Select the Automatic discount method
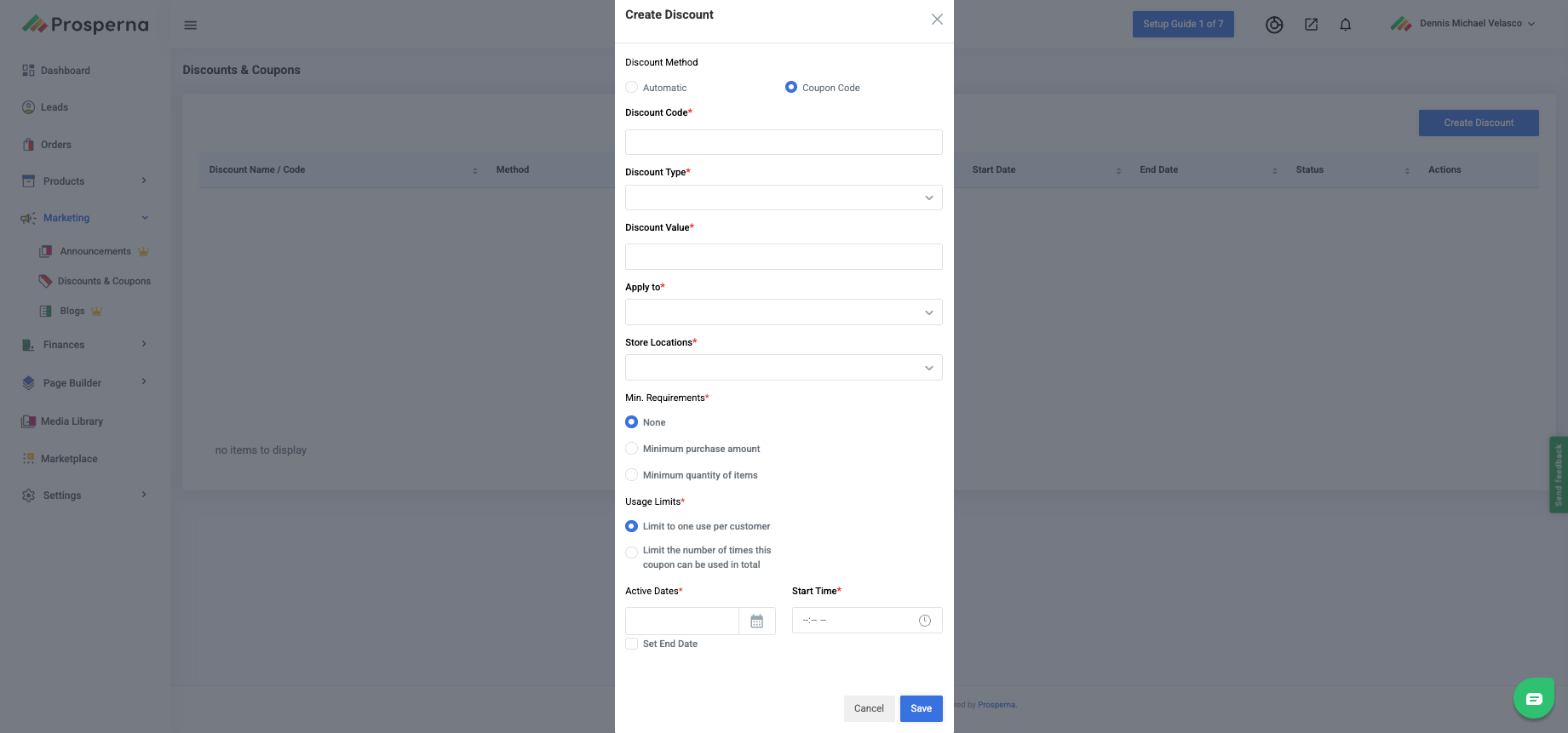Screen dimensions: 1568x733 tap(632, 88)
